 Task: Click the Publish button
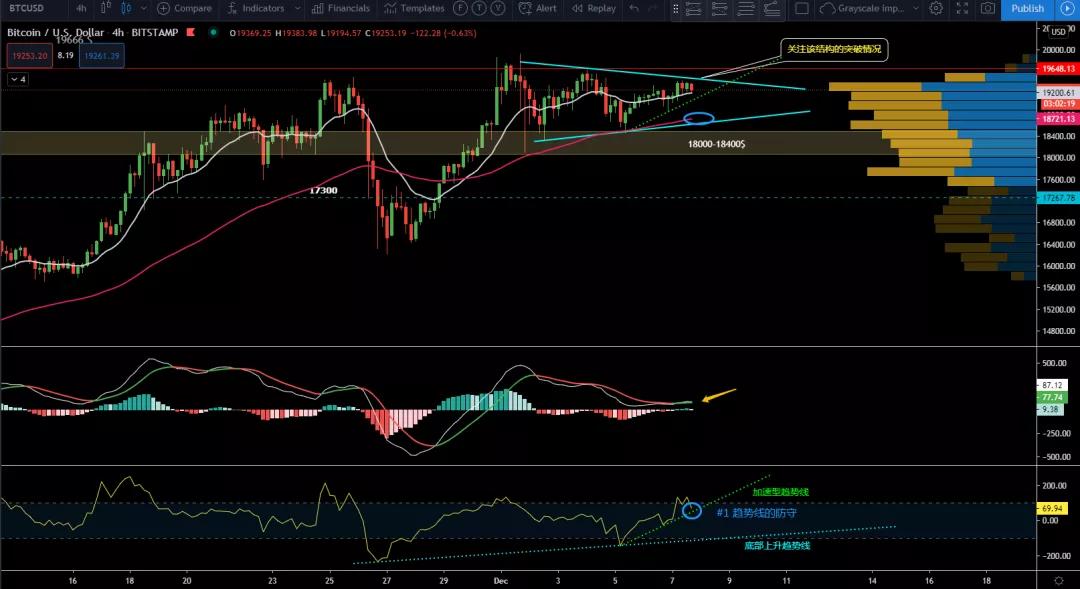tap(1028, 8)
